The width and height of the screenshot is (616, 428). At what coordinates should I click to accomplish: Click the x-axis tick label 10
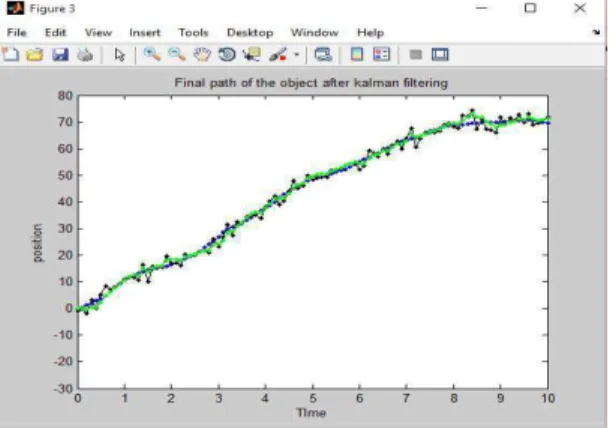(x=548, y=399)
